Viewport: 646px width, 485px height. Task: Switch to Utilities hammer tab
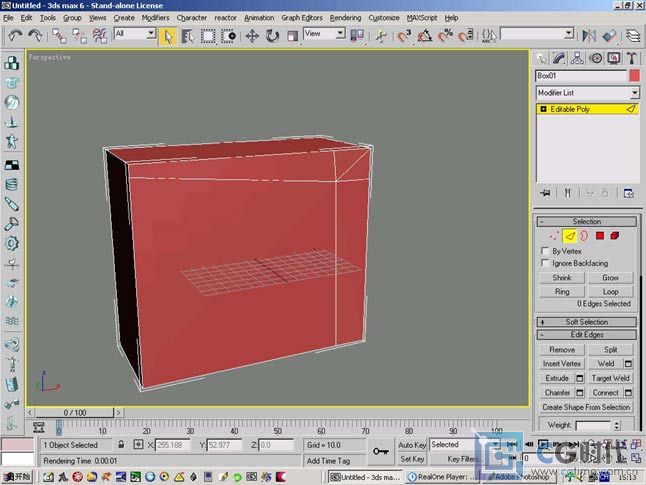(x=632, y=59)
